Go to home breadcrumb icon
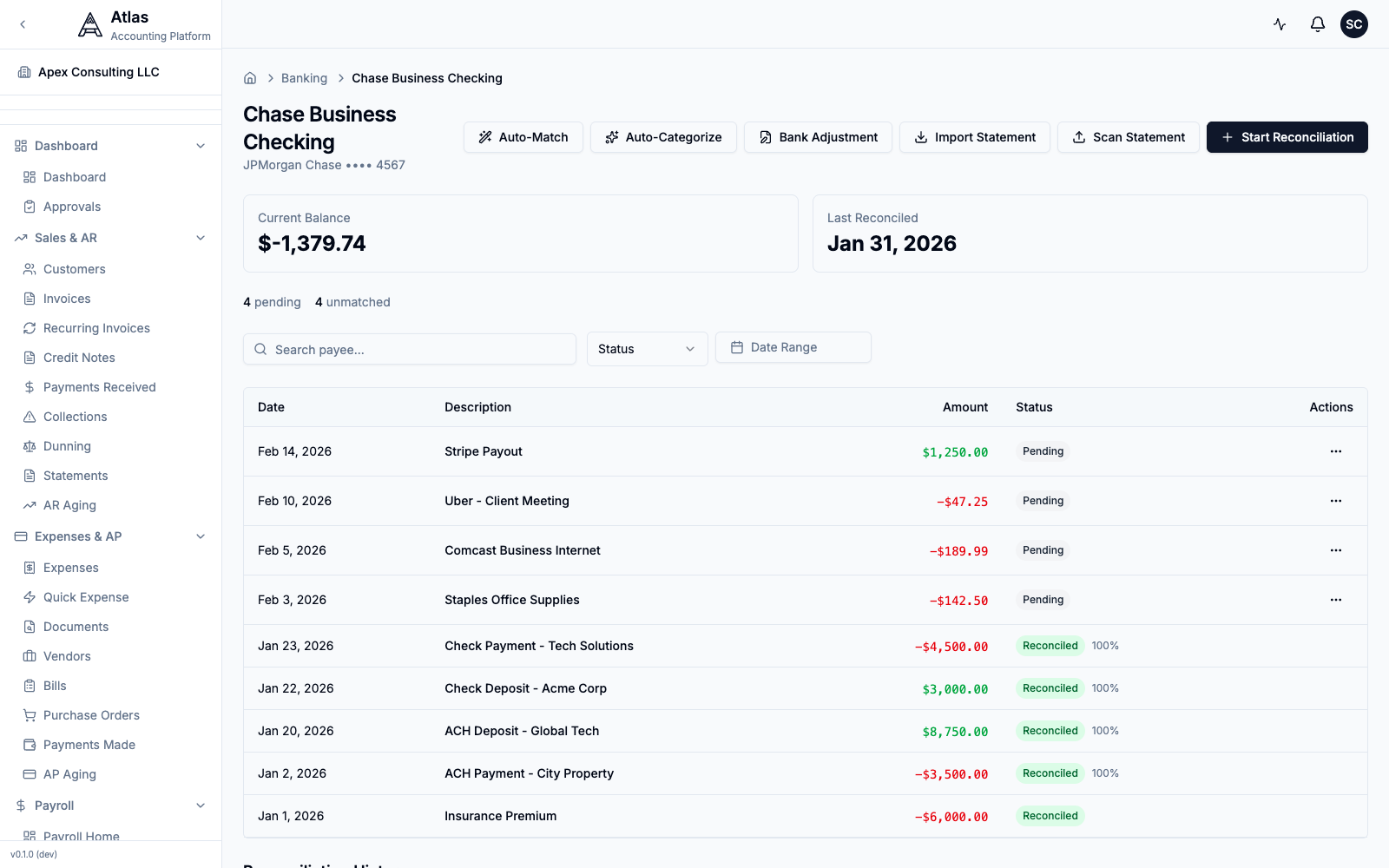The height and width of the screenshot is (868, 1389). (x=250, y=78)
